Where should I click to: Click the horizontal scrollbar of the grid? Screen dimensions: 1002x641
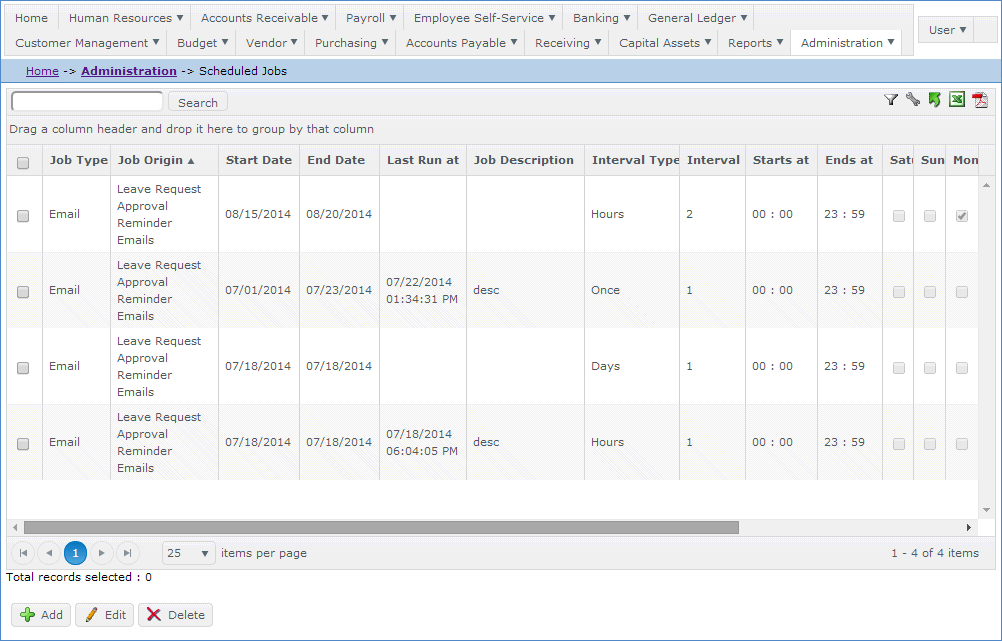coord(380,527)
